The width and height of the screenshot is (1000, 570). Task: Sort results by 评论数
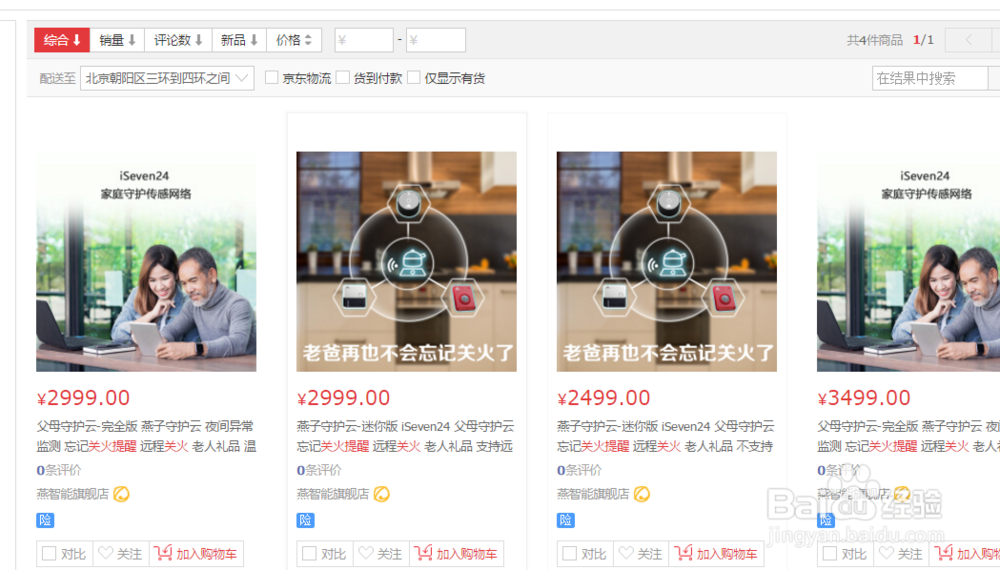(178, 40)
